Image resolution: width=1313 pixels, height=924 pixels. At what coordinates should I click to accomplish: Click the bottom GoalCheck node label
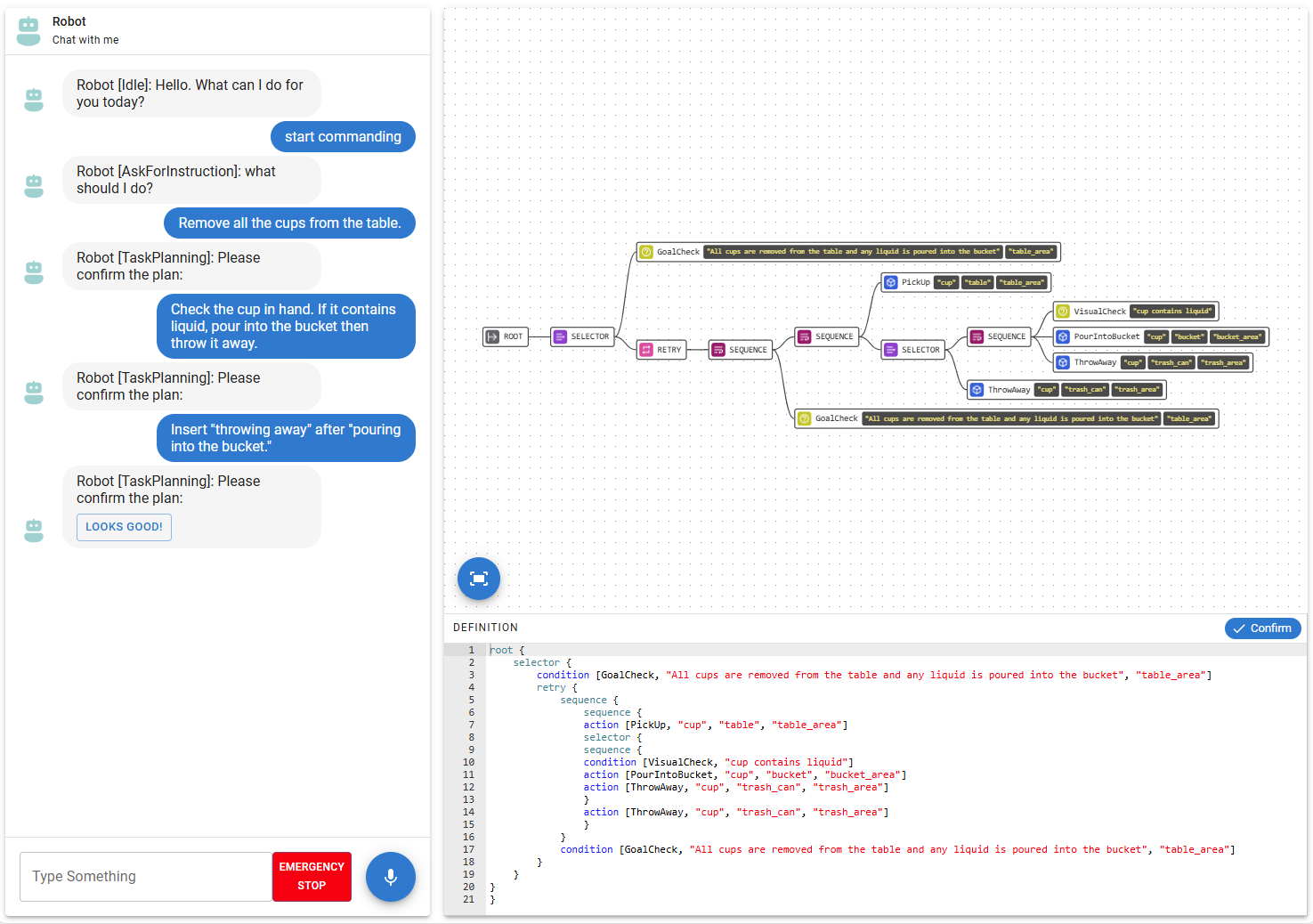point(836,418)
